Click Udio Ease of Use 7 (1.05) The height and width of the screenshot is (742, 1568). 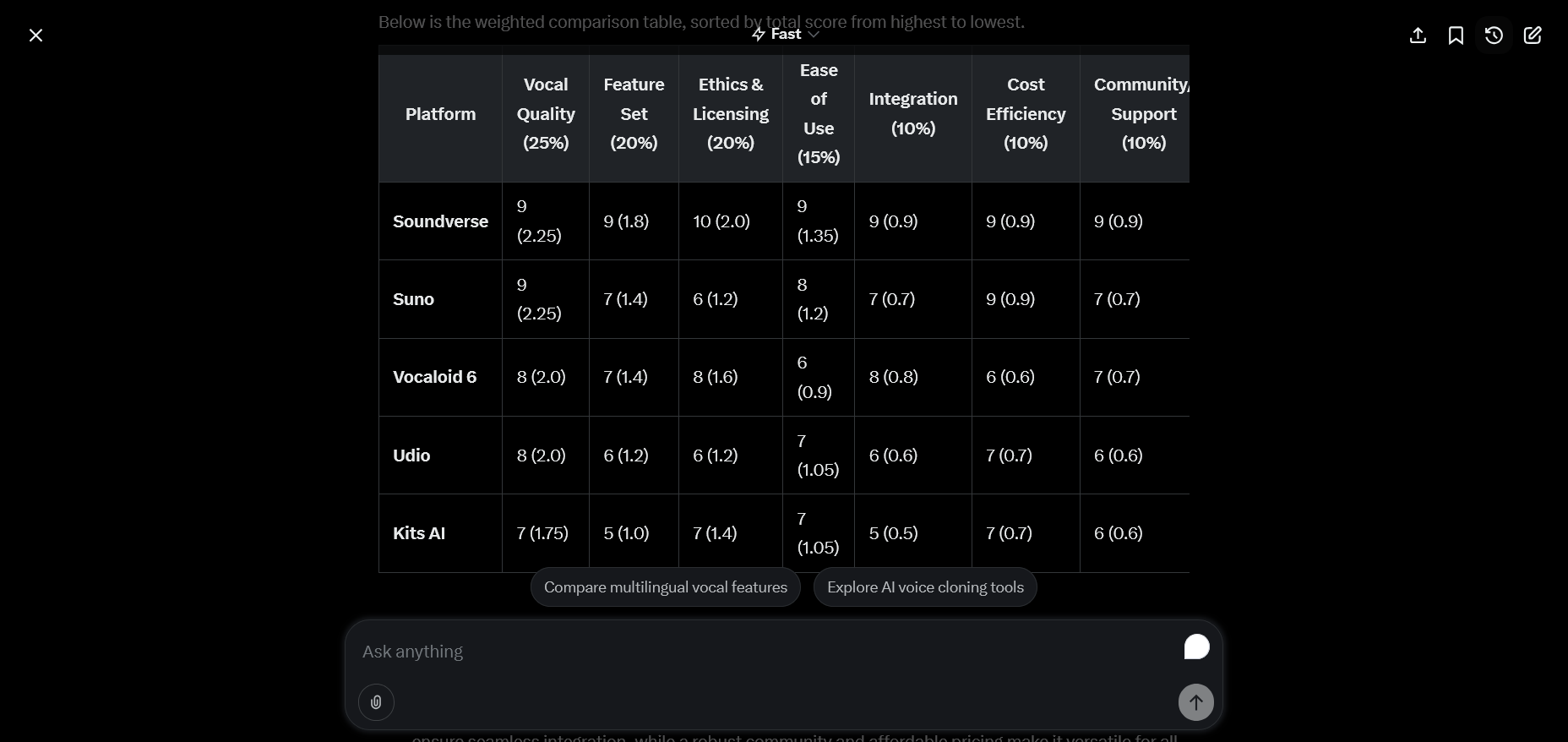point(818,456)
